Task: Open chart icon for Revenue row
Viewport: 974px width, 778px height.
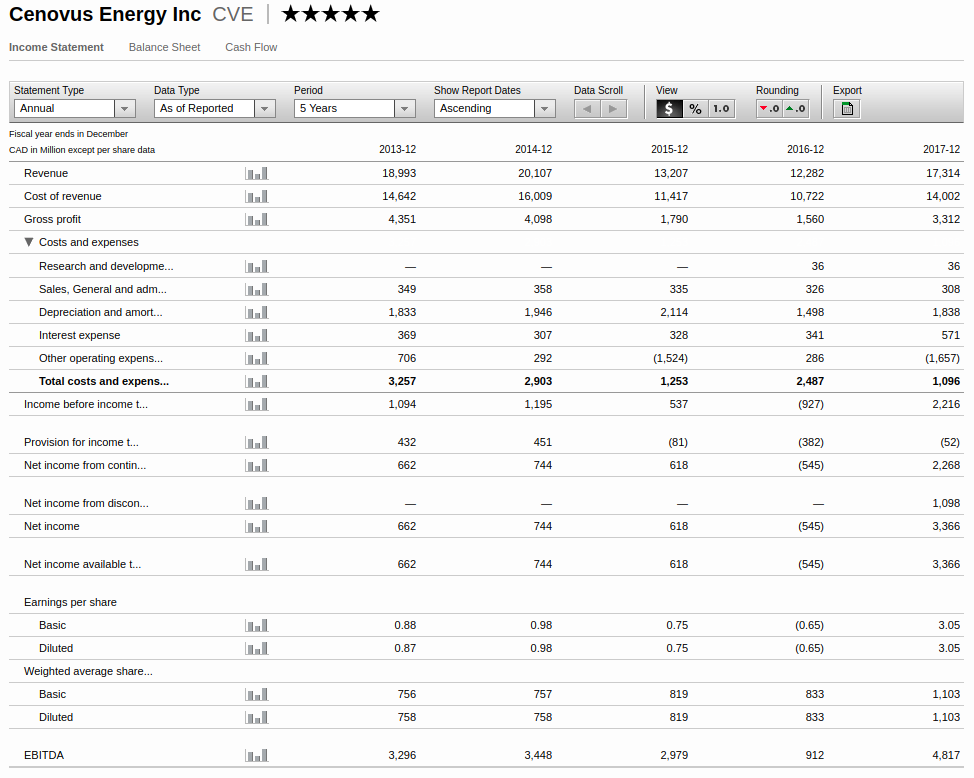Action: point(257,173)
